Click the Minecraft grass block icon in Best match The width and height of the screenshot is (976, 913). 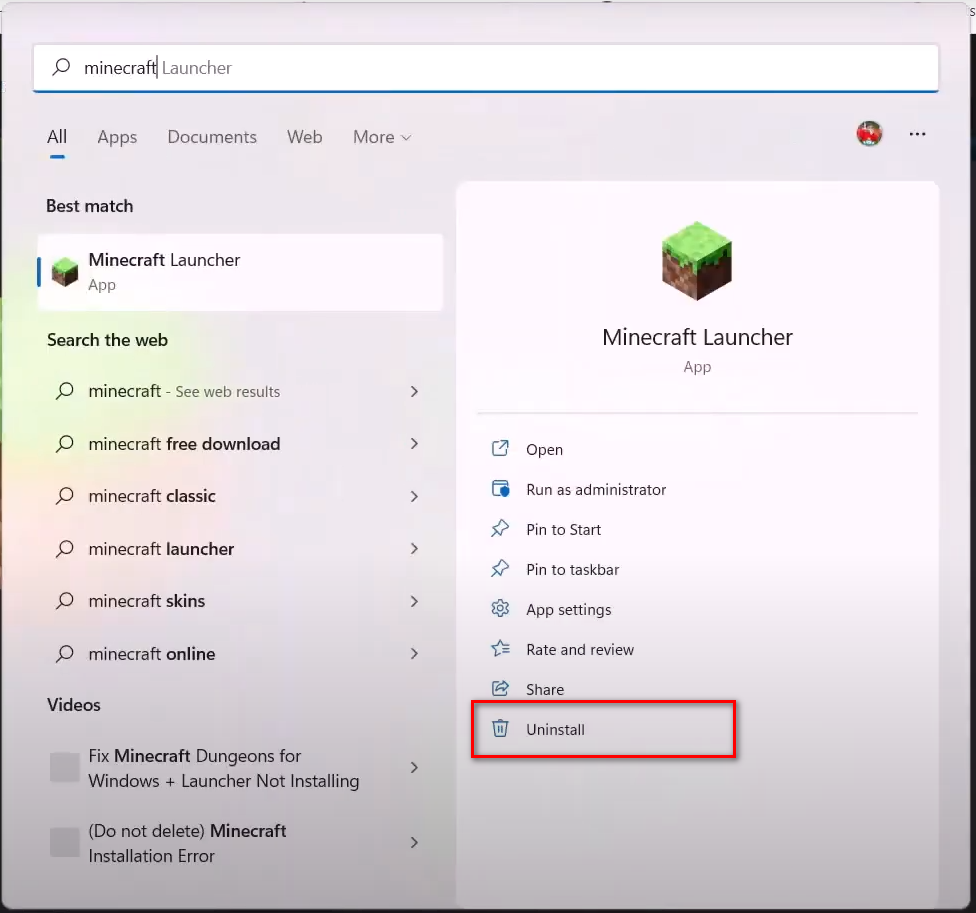point(65,272)
